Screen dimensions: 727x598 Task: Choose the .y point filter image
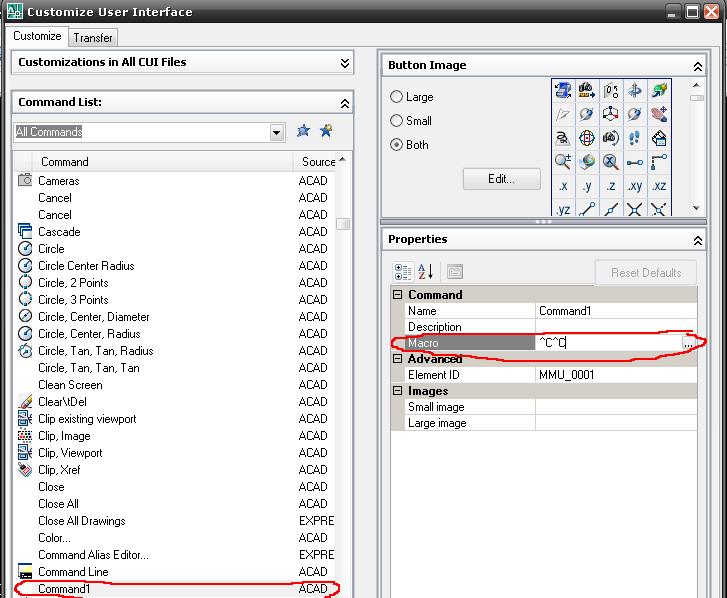pos(587,186)
